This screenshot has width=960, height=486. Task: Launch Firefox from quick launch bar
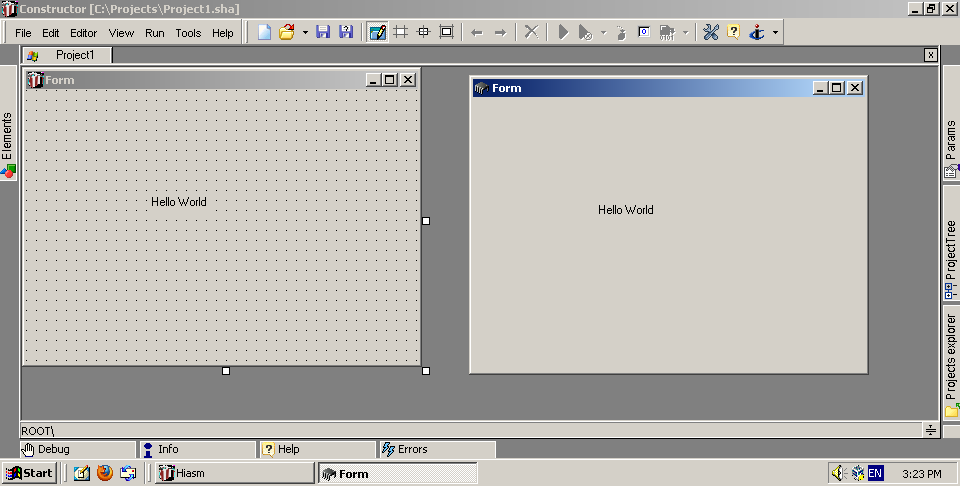(x=105, y=473)
